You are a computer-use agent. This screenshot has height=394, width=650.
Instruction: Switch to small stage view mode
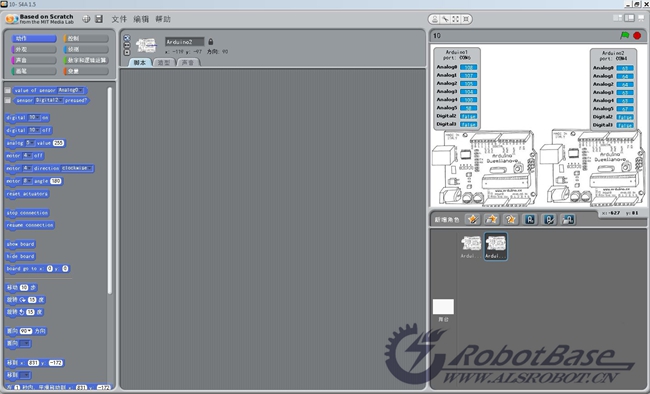[x=618, y=18]
